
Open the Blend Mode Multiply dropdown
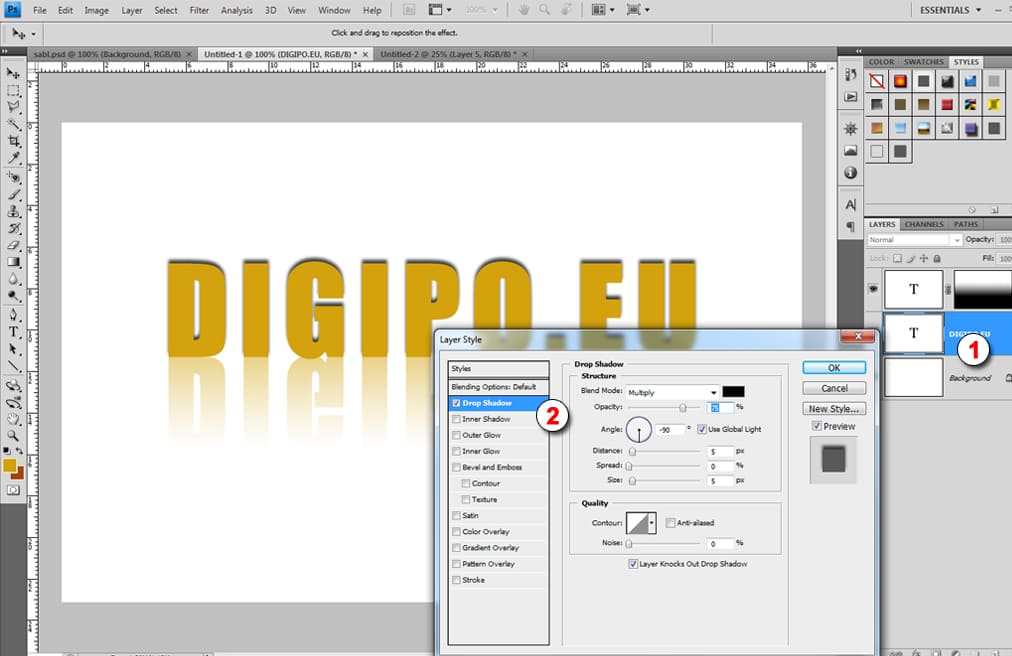672,392
